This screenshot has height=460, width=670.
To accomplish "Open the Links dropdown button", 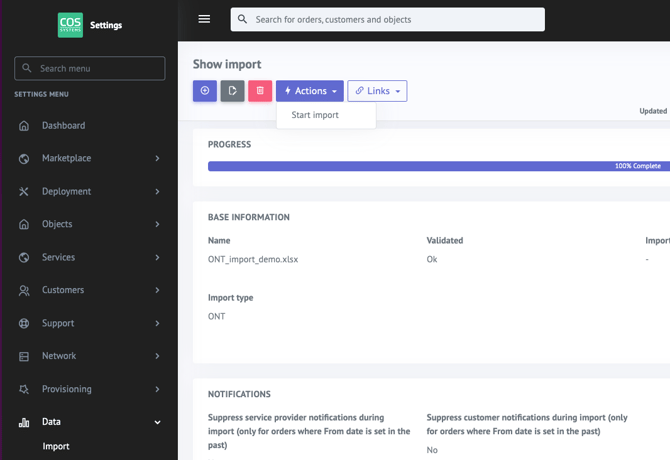I will point(377,91).
